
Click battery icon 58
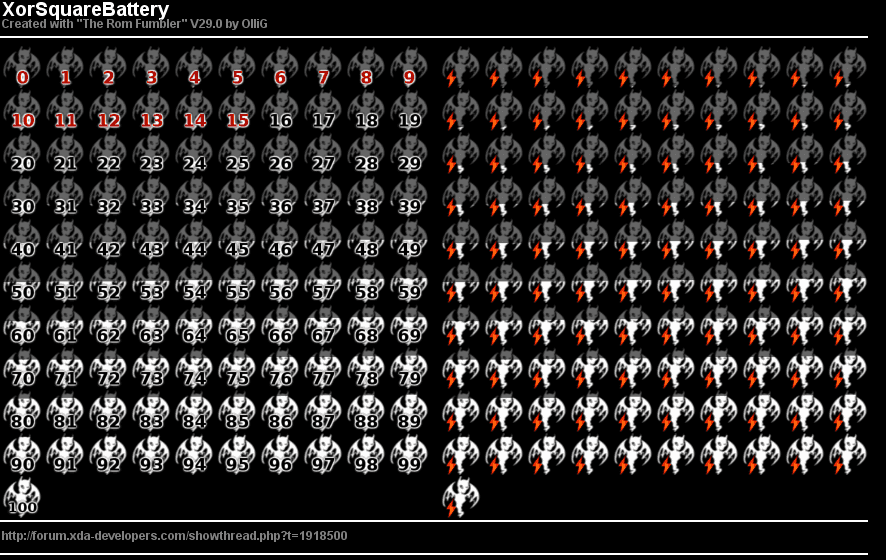coord(366,283)
